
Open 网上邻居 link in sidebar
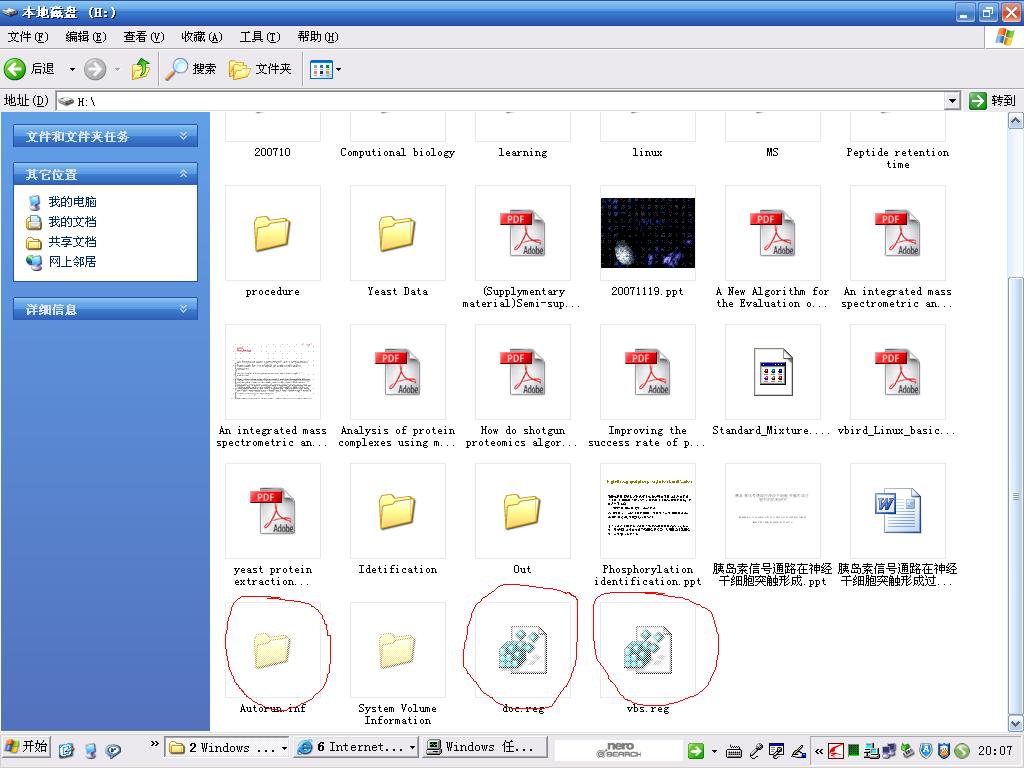click(72, 262)
